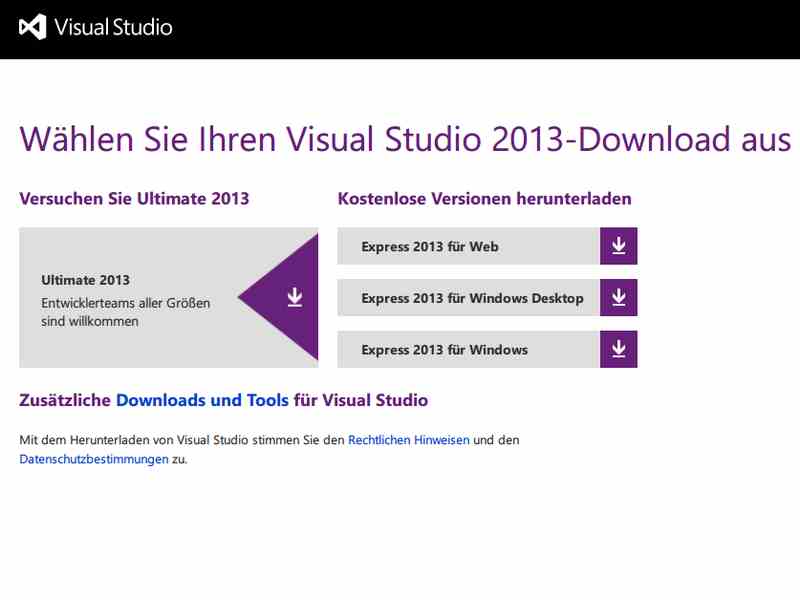Open the Datenschutzbestimmungen link
The height and width of the screenshot is (600, 800).
[94, 459]
